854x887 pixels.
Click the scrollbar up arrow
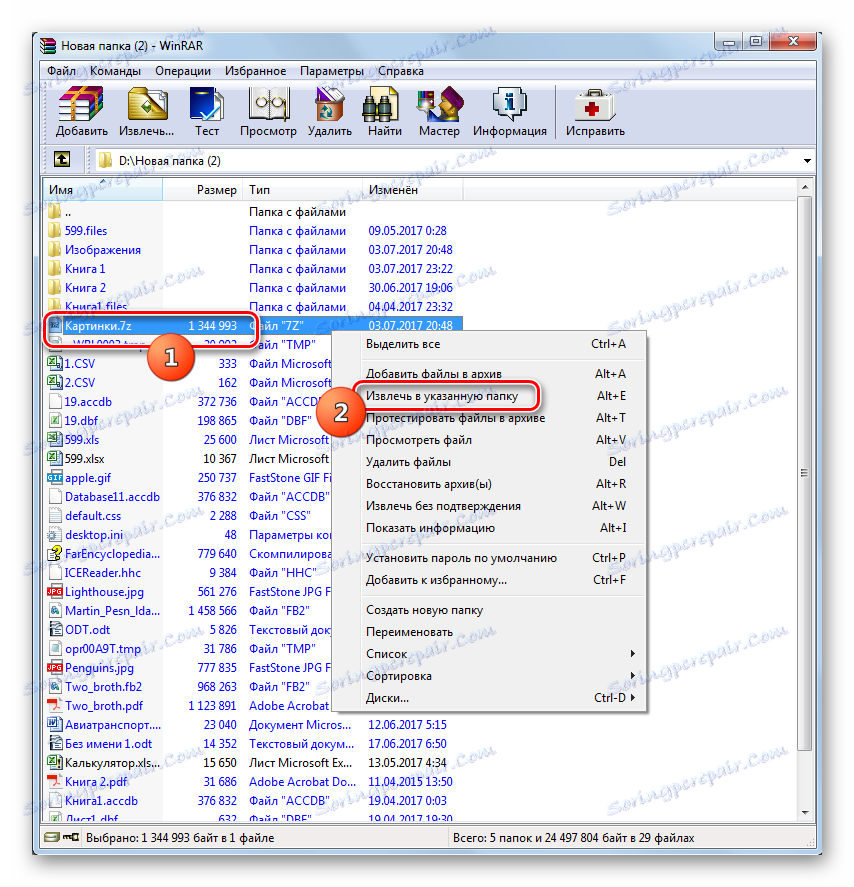[805, 186]
